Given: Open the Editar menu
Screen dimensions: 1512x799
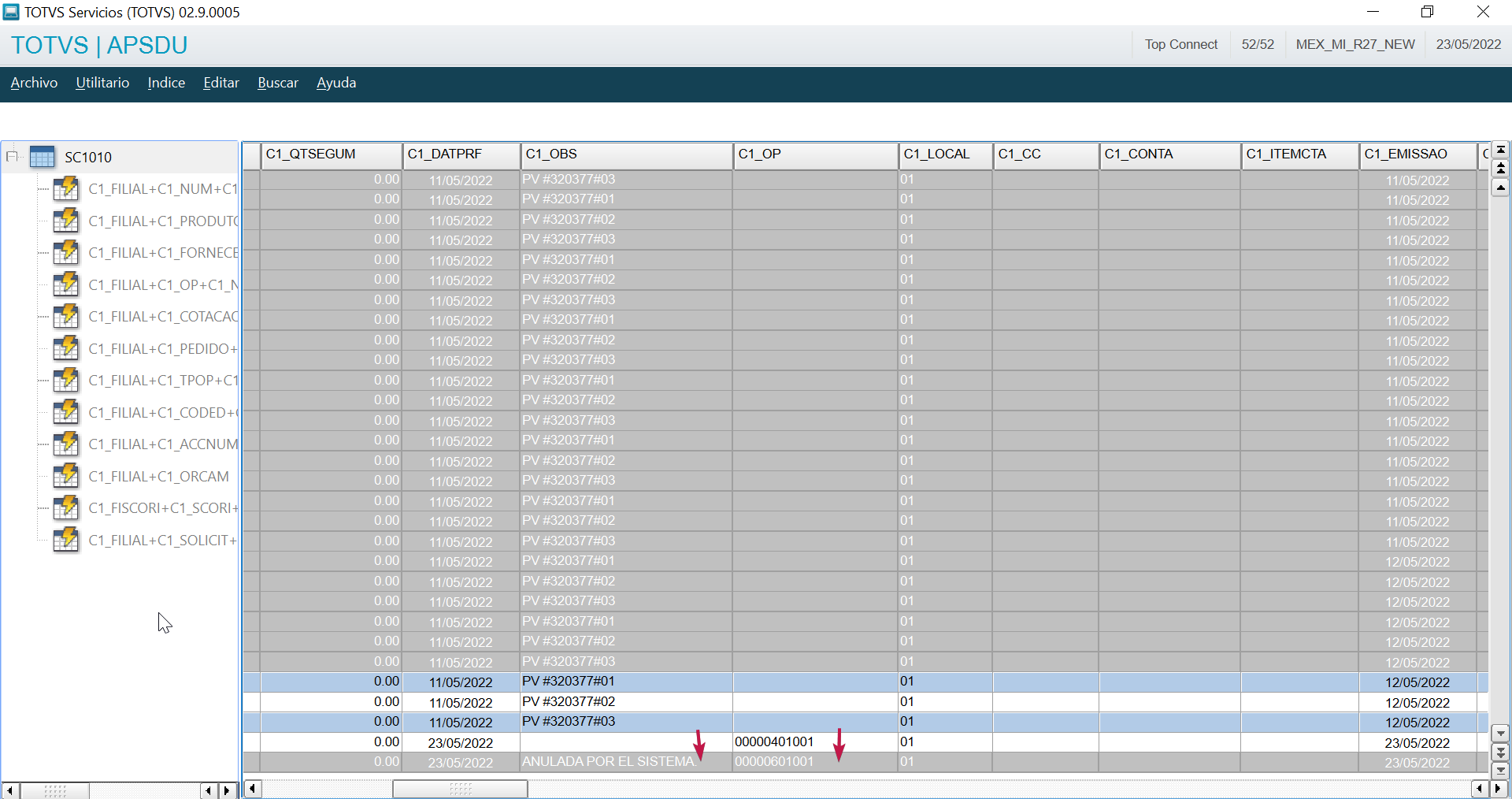Looking at the screenshot, I should click(221, 83).
